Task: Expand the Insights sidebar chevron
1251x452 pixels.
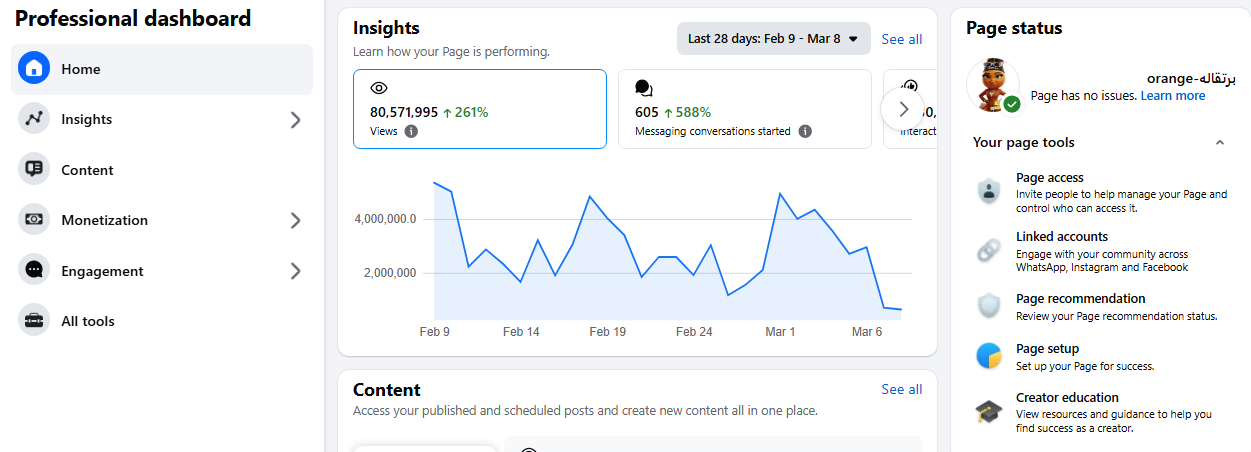Action: 295,120
